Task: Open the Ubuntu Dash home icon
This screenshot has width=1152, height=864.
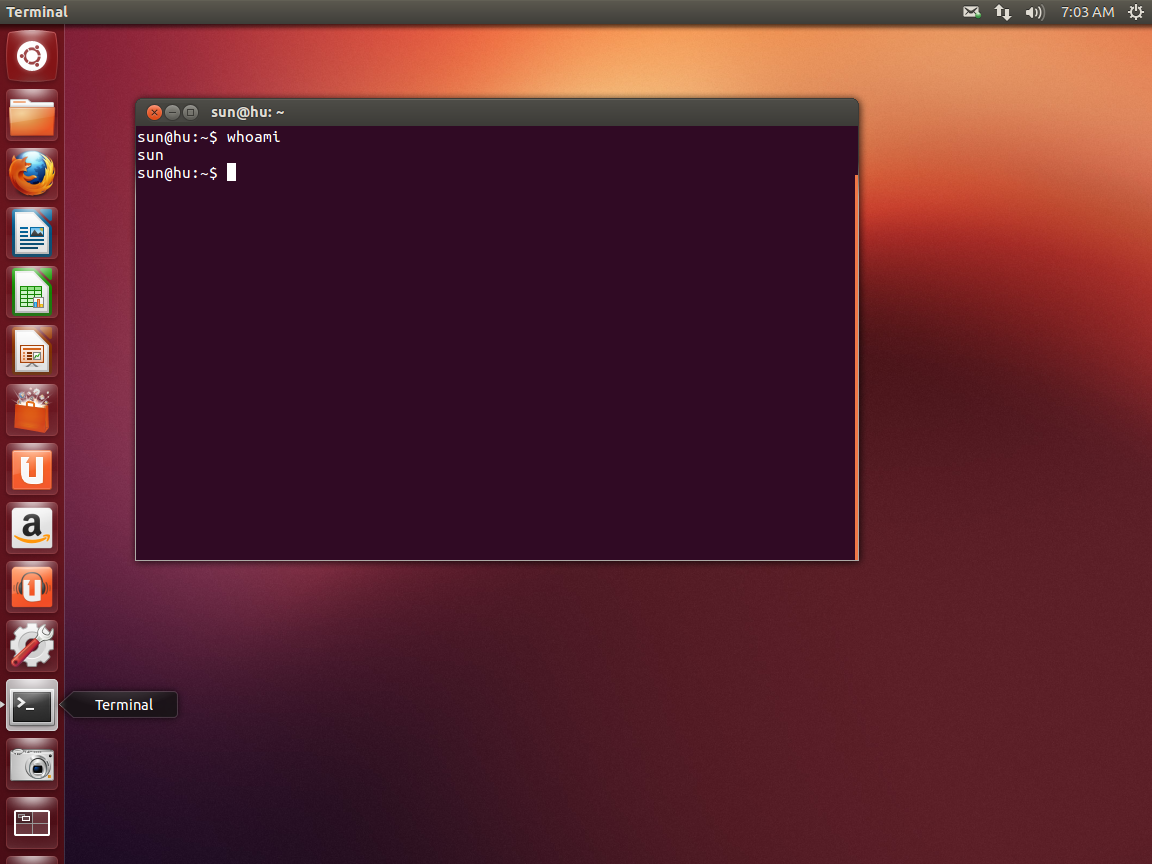Action: pyautogui.click(x=31, y=56)
